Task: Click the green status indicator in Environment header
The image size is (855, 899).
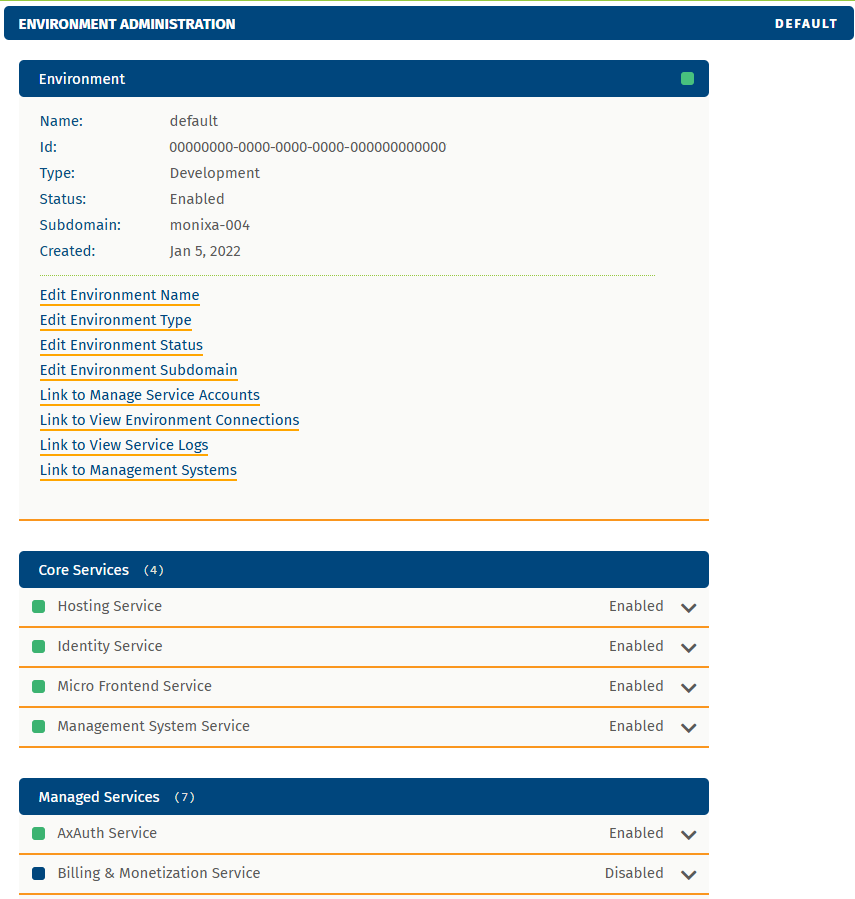Action: [687, 79]
